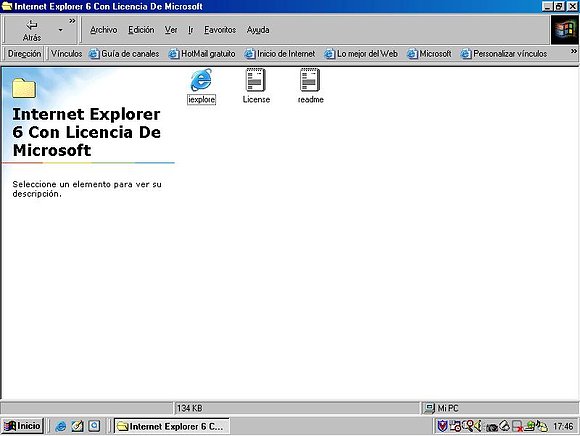Click the messenger tray icon beside the clock
The height and width of the screenshot is (436, 580).
click(542, 426)
